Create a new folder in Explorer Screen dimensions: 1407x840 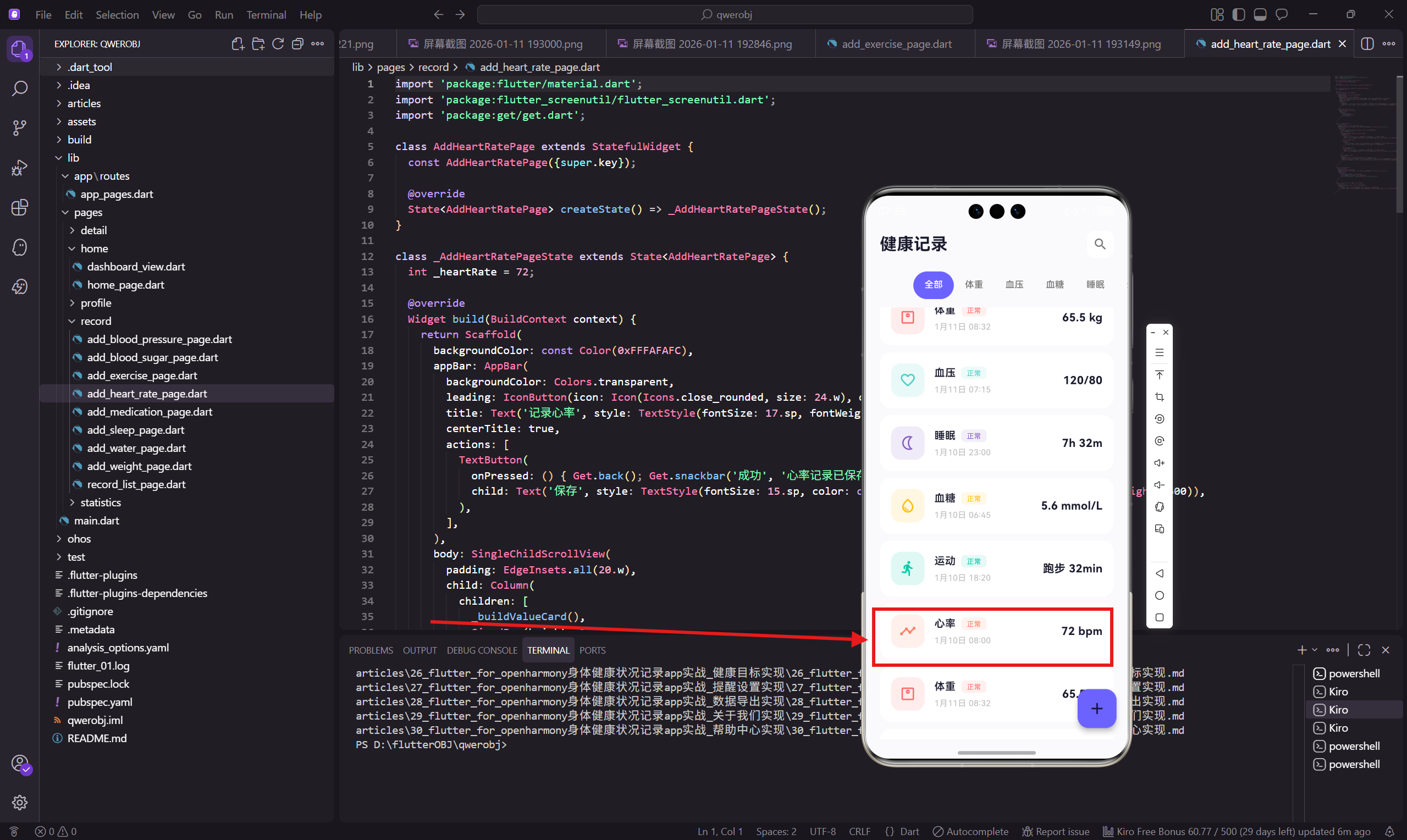click(x=258, y=43)
